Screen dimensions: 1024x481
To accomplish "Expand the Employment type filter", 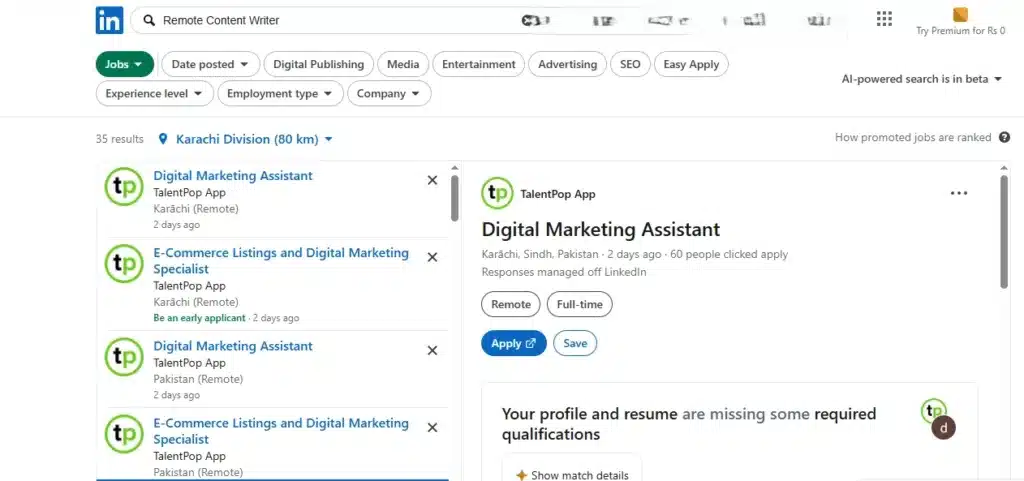I will point(280,93).
